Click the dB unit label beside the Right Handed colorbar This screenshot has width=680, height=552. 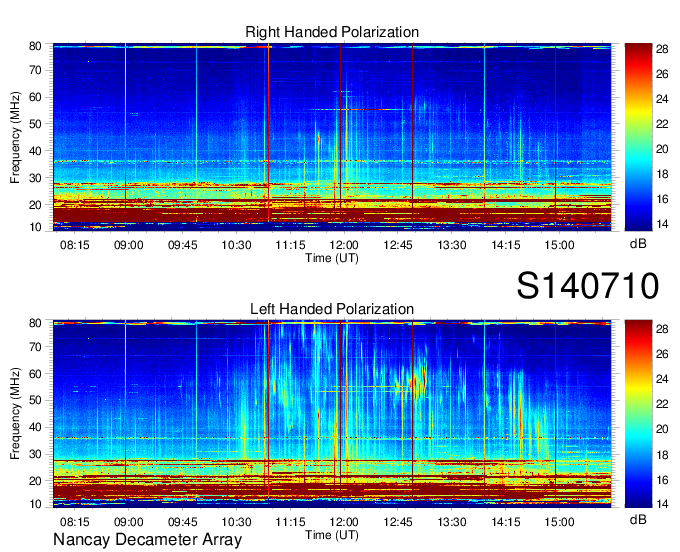(638, 244)
